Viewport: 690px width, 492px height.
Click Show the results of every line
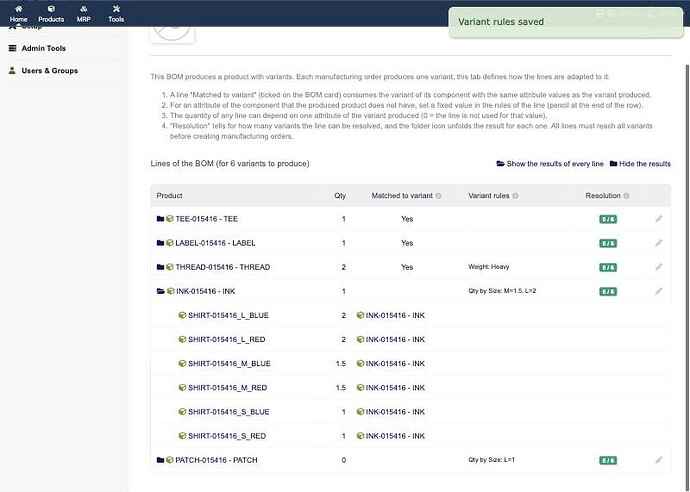tap(550, 164)
